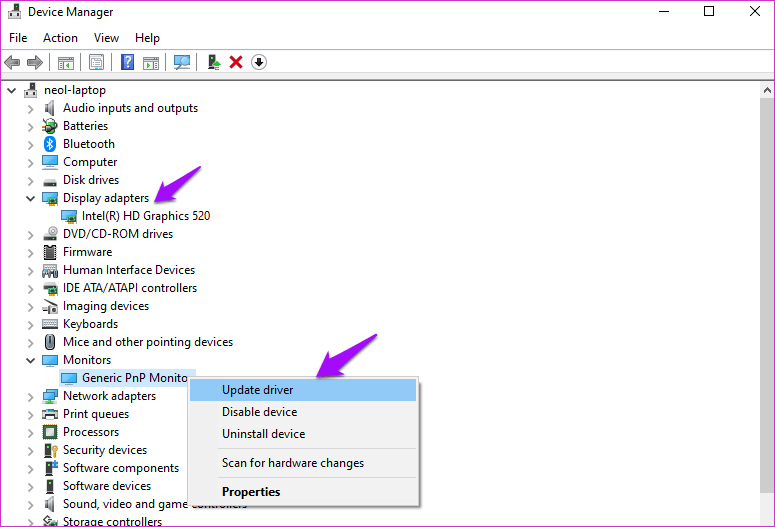
Task: Collapse the neol-laptop root node
Action: 12,90
